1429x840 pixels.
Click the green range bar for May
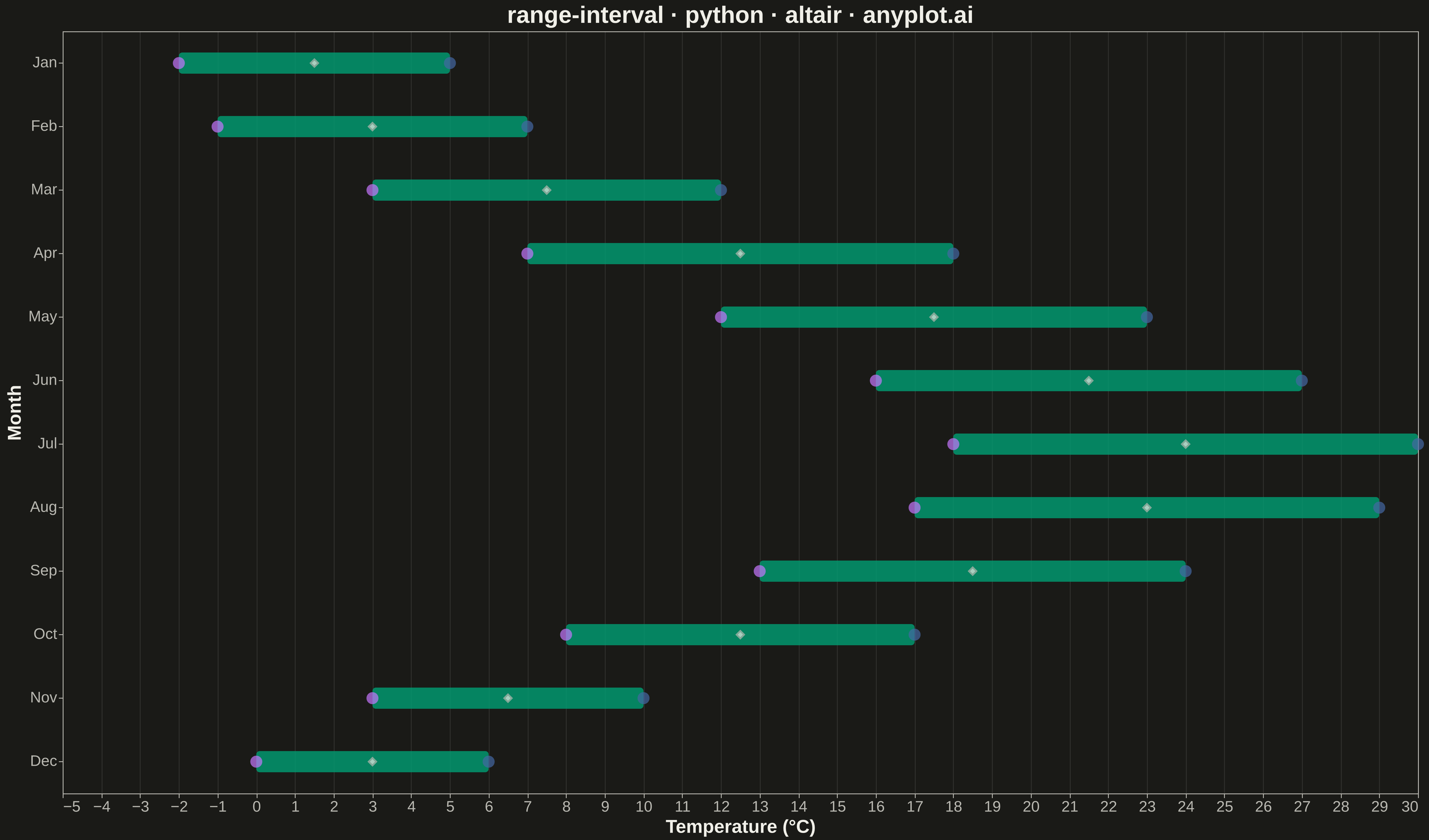[933, 317]
